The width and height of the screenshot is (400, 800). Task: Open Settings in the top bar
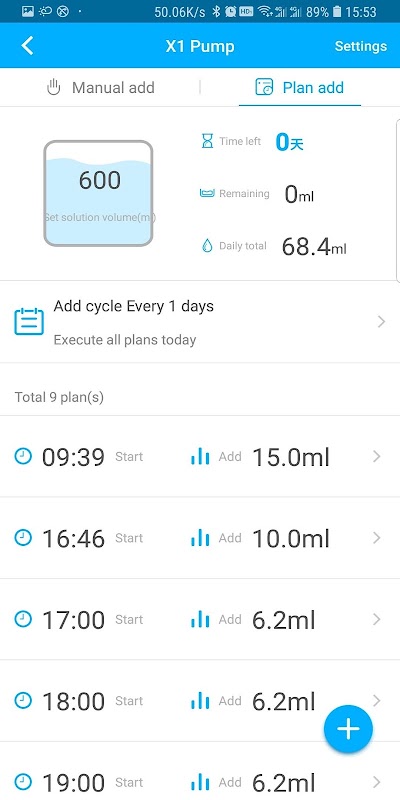[361, 46]
